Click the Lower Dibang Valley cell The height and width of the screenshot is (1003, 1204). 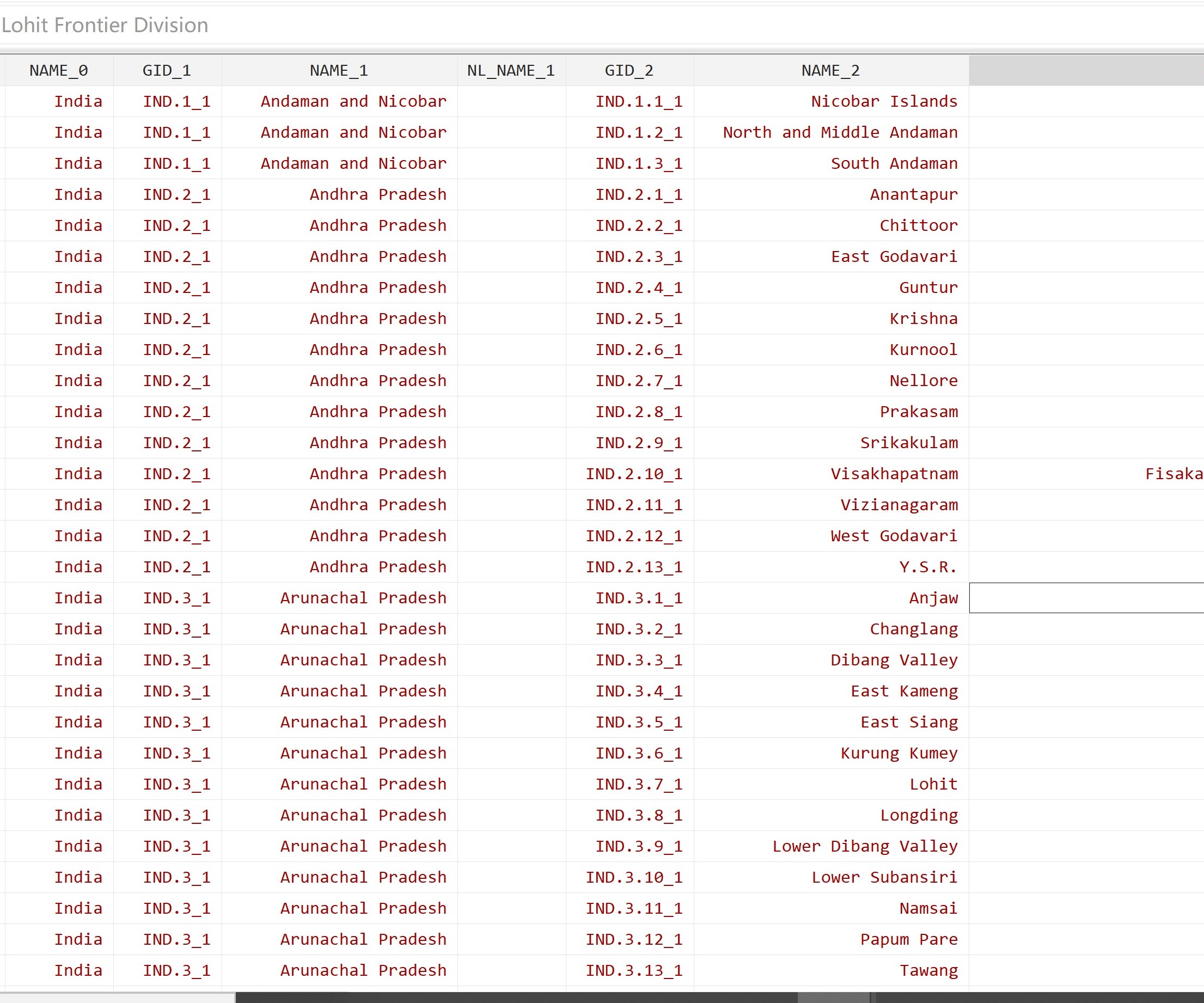click(865, 846)
